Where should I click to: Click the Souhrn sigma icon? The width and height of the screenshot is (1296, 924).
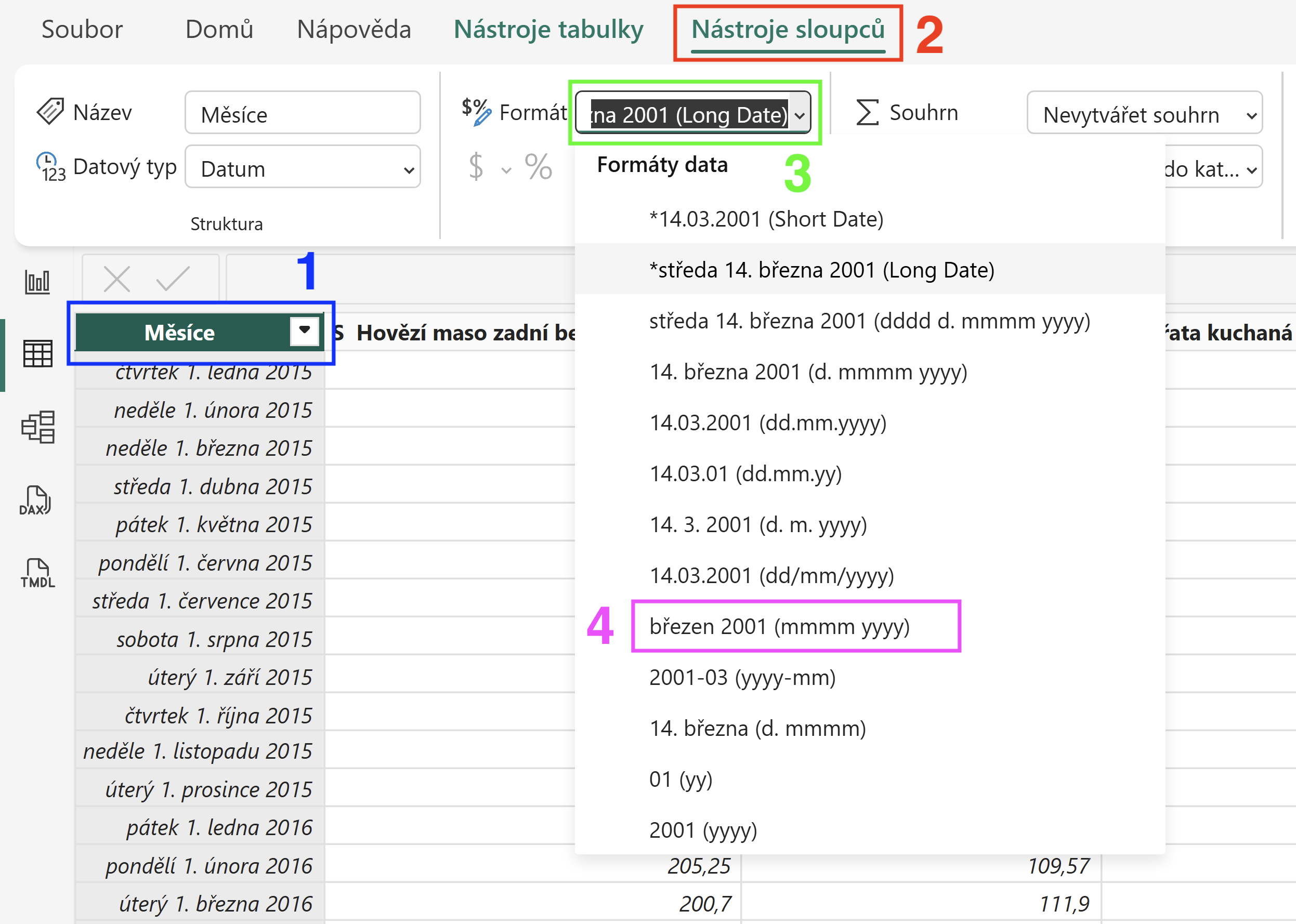[x=868, y=112]
